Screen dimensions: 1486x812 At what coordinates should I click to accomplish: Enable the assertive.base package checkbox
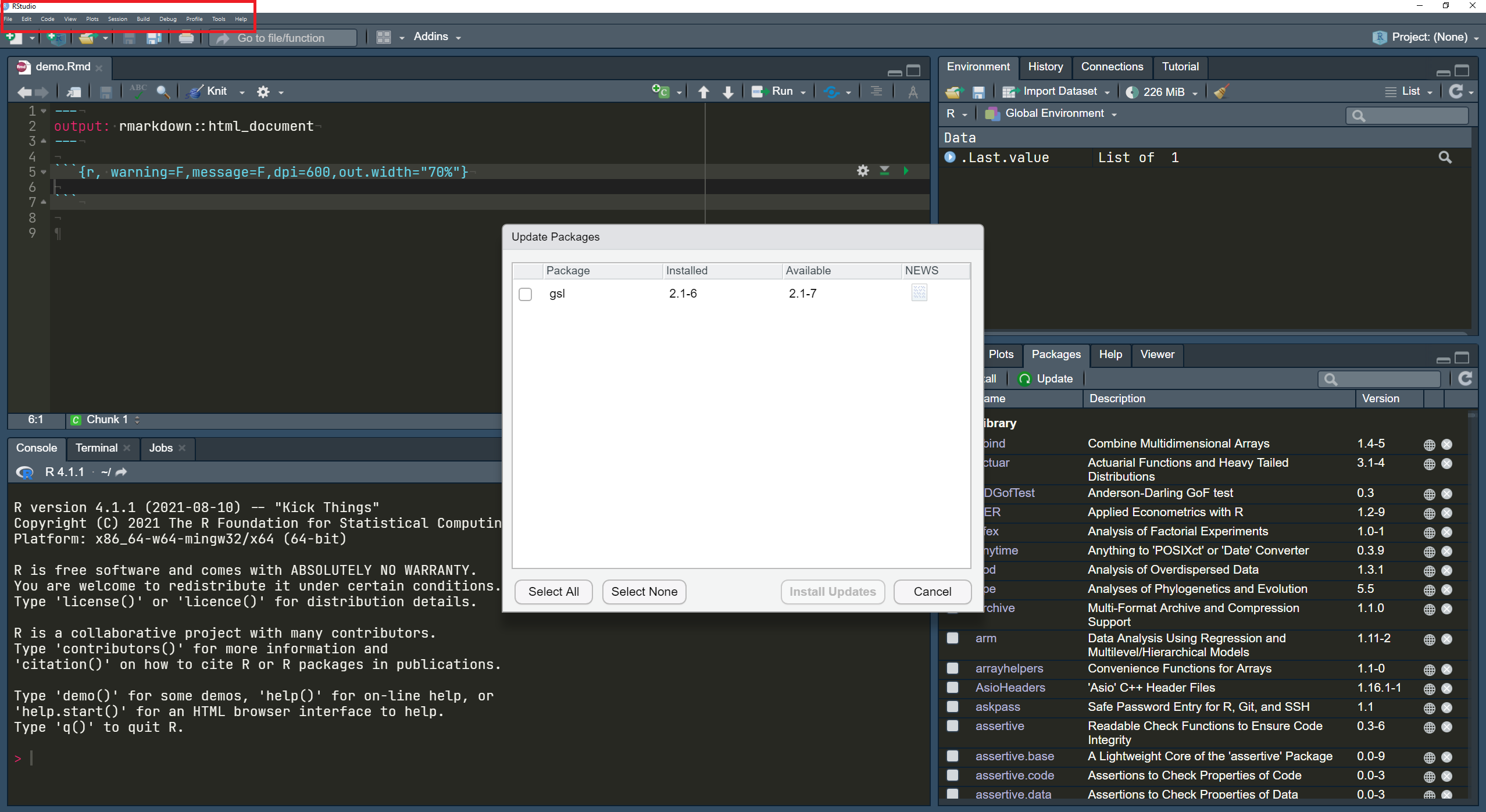[x=952, y=756]
